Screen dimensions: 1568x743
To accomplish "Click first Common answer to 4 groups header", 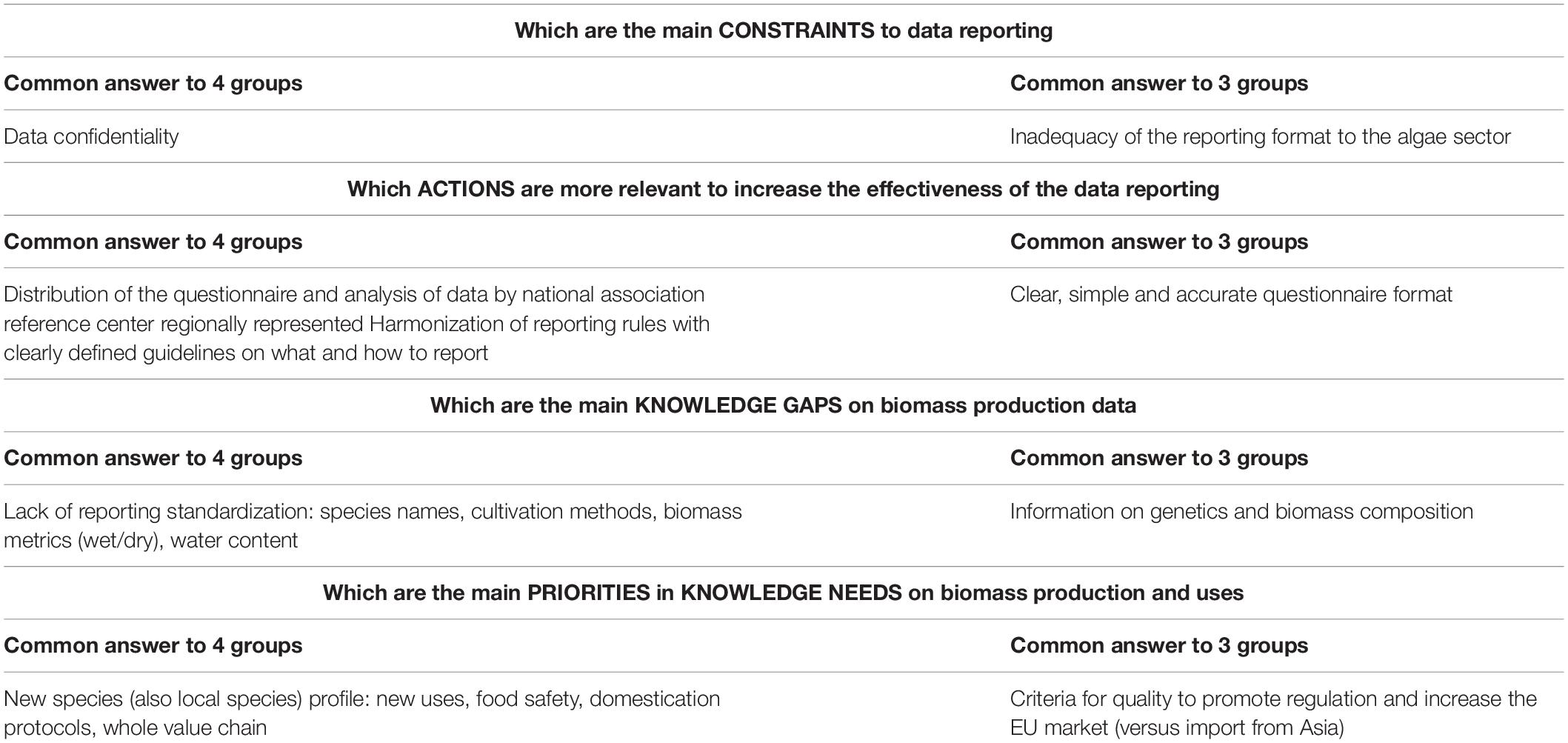I will 153,83.
